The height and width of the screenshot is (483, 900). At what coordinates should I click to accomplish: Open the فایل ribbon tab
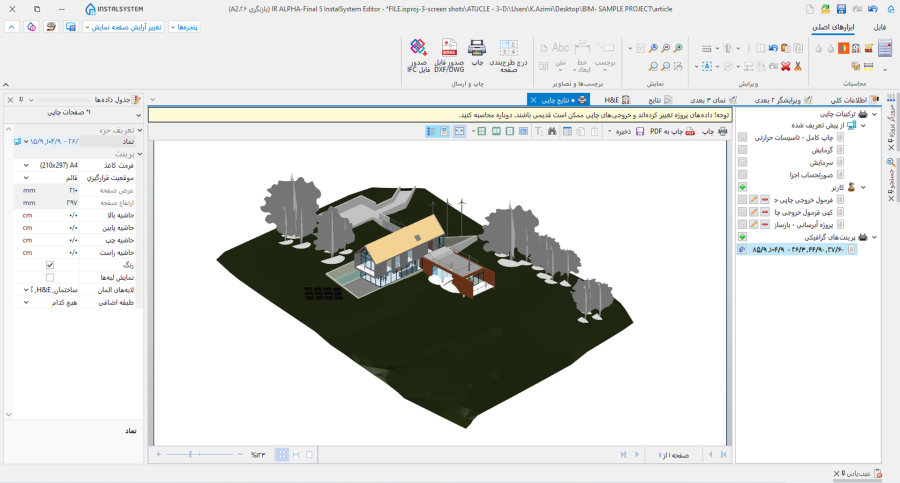tap(879, 27)
